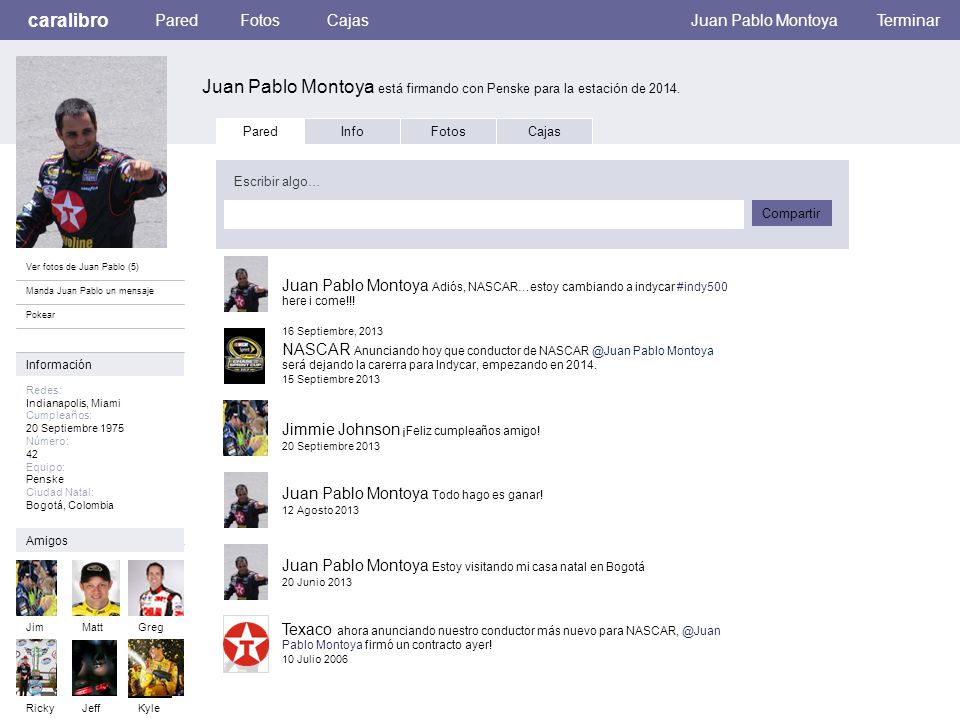Viewport: 960px width, 720px height.
Task: Click the profile name heading Juan Pablo Montoya
Action: [x=288, y=86]
